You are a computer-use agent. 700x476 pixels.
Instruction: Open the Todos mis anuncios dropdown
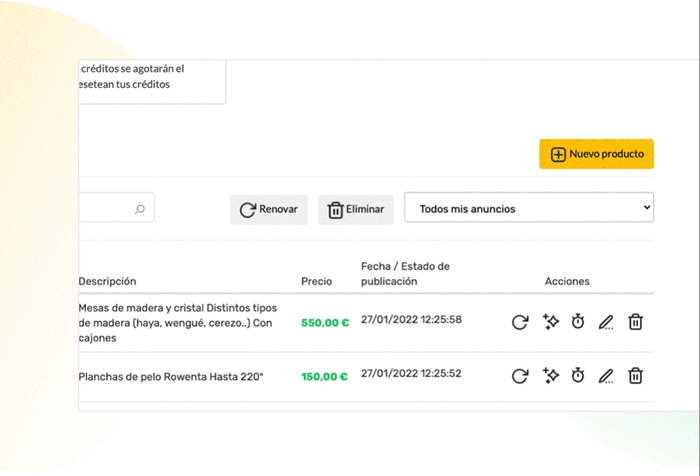click(529, 208)
